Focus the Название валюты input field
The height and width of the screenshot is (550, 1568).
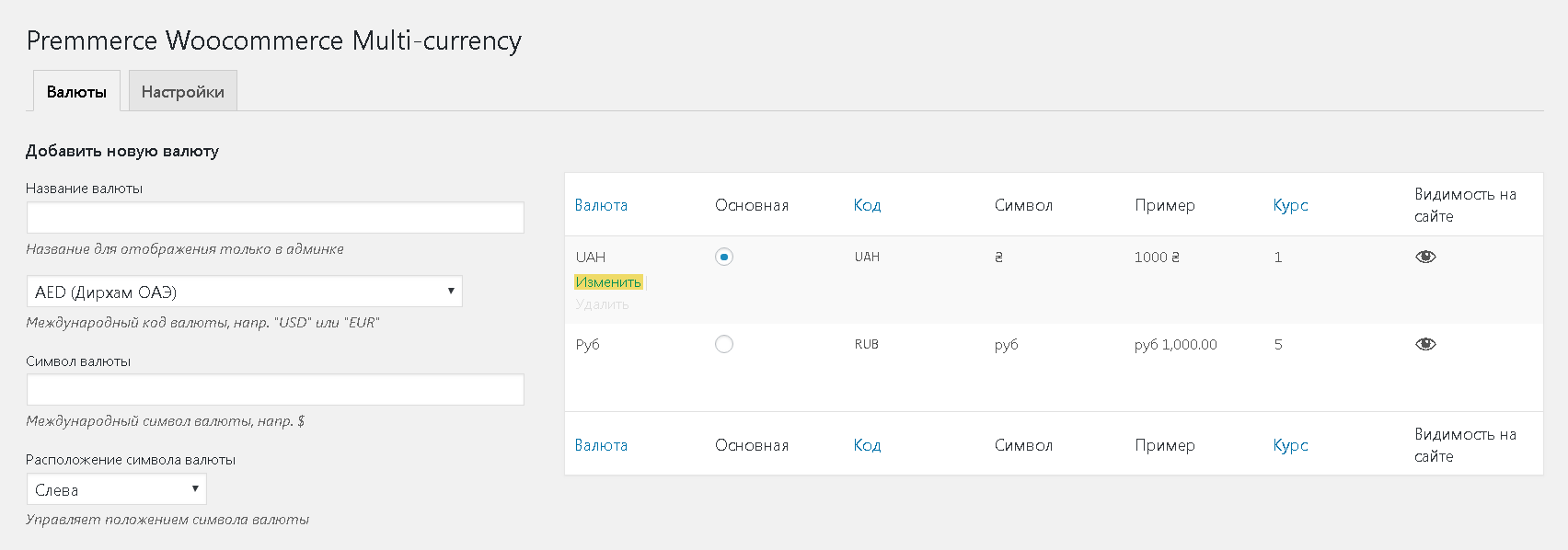click(x=275, y=217)
